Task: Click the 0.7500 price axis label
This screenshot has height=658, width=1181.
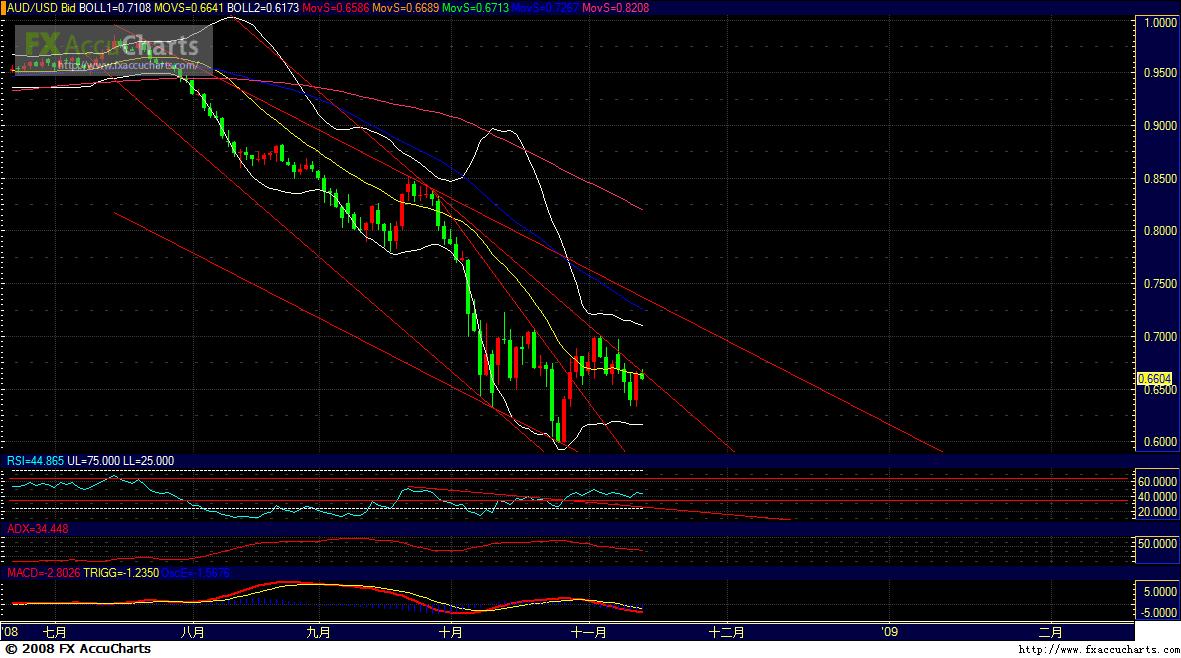Action: point(1159,284)
